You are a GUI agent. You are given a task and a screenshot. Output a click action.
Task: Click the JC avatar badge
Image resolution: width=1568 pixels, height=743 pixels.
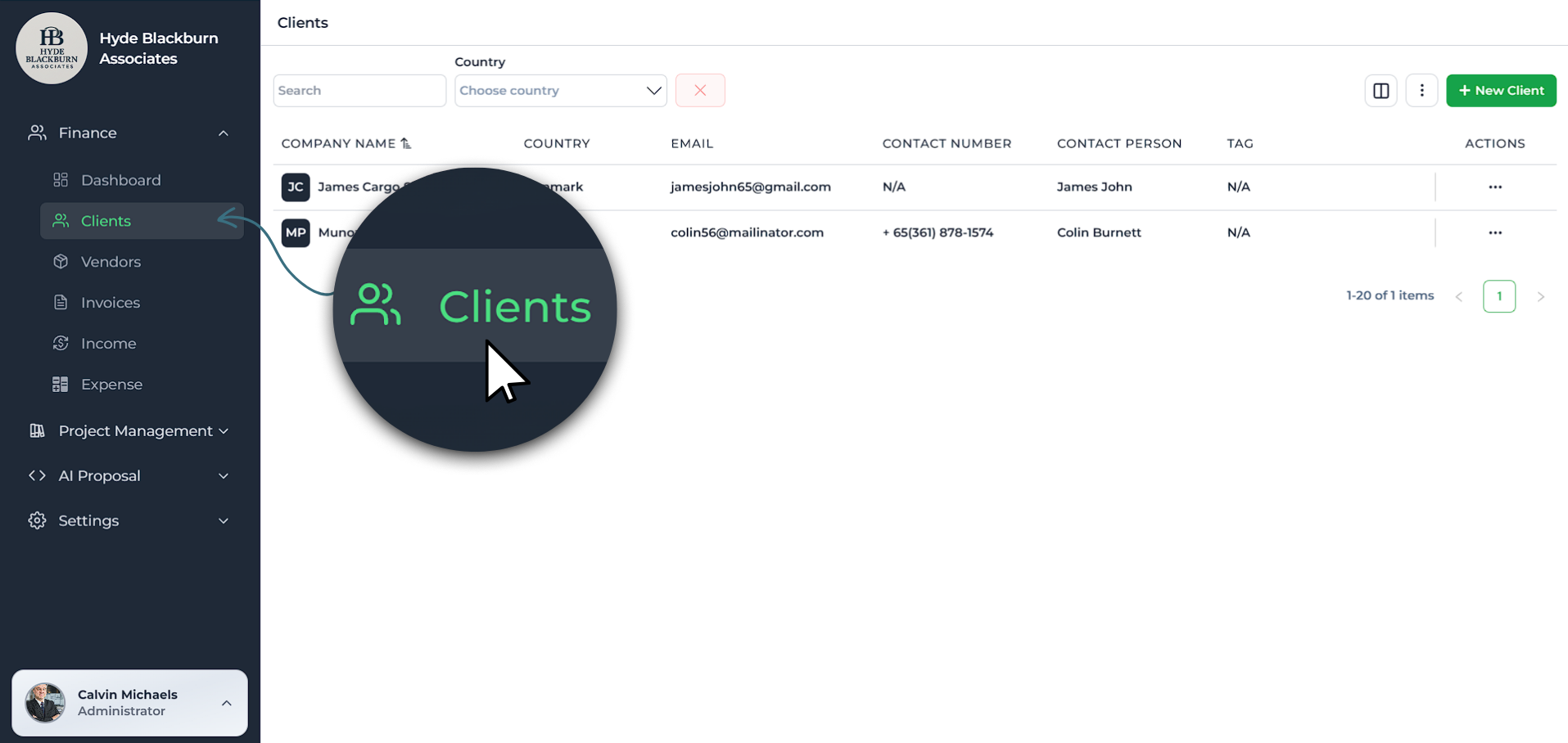pyautogui.click(x=296, y=187)
